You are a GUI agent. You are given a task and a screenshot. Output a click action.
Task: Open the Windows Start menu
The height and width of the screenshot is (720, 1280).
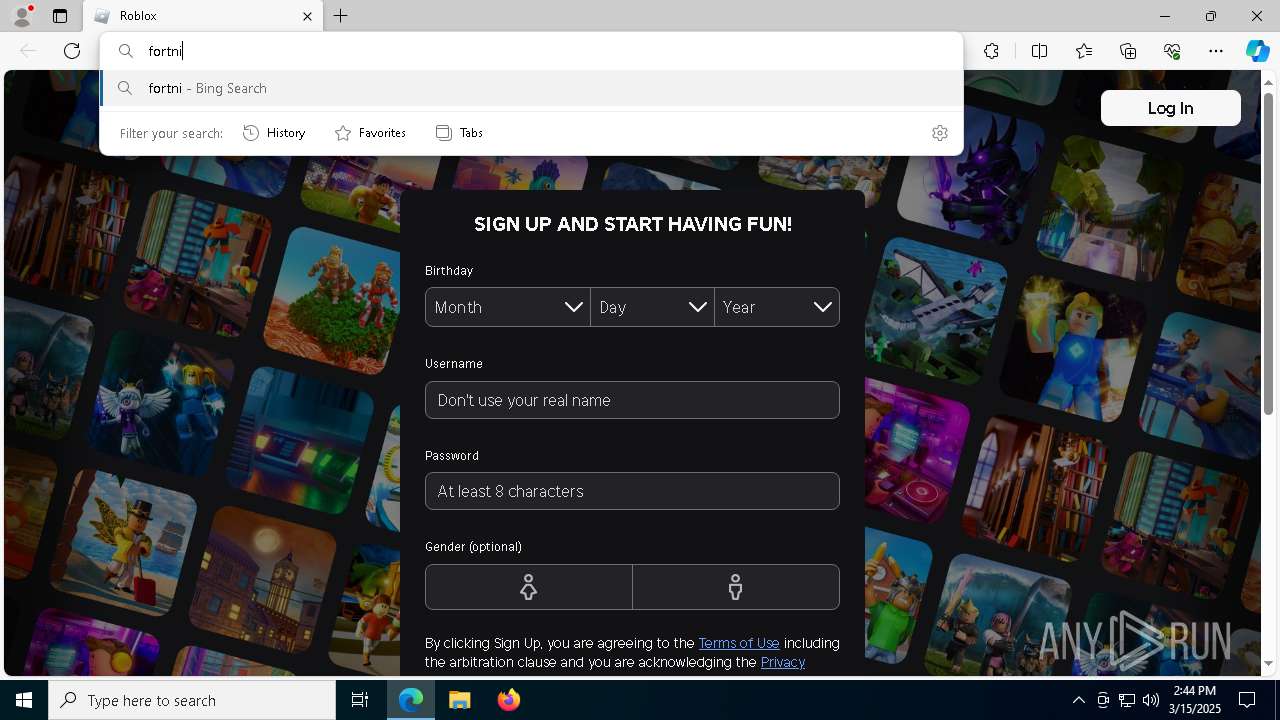[24, 700]
